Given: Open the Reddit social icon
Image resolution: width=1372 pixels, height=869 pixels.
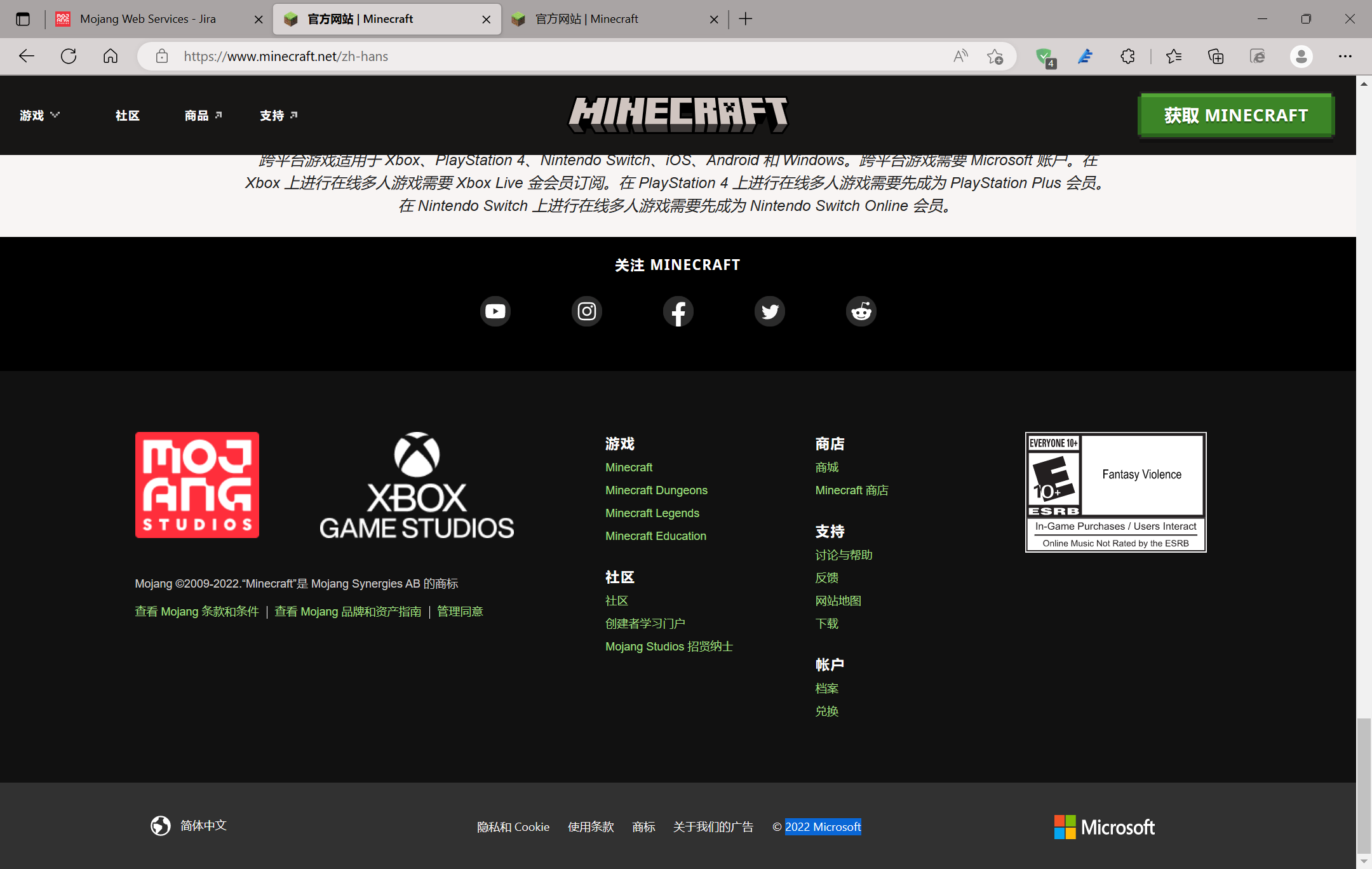Looking at the screenshot, I should point(861,311).
